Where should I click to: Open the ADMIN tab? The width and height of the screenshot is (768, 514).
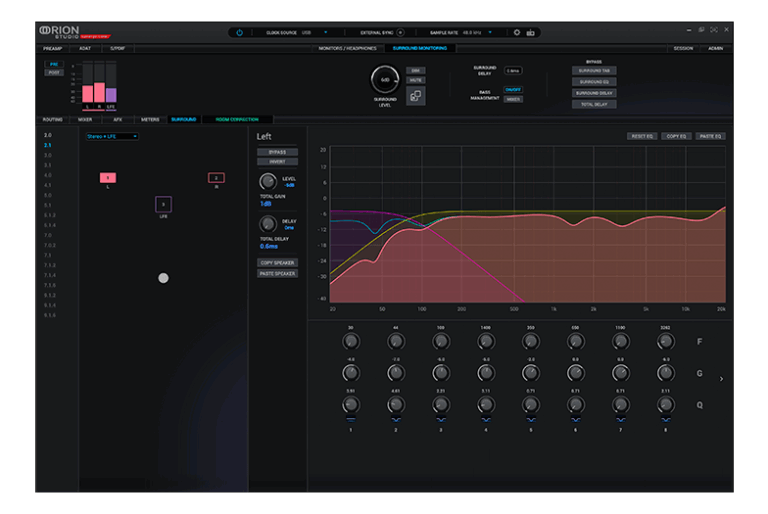pos(716,49)
